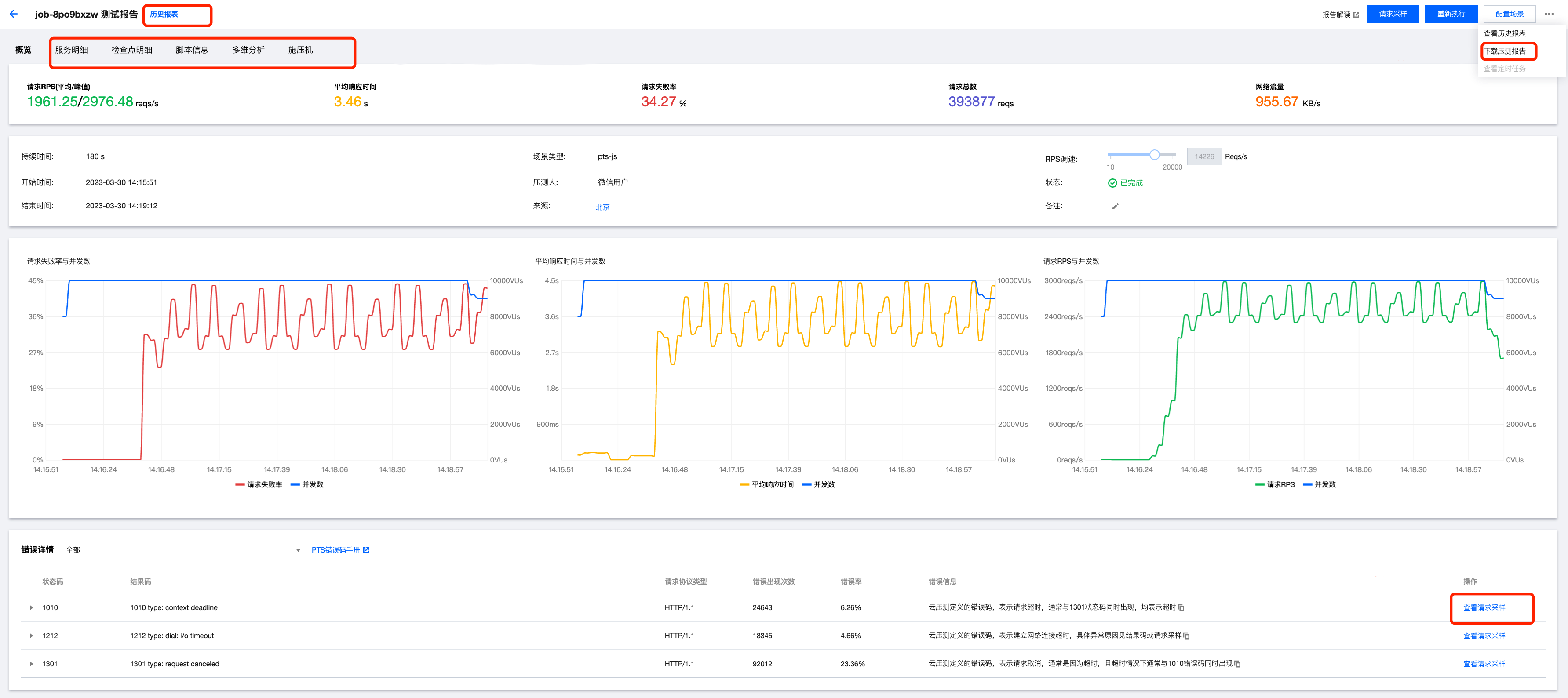Copy the 1010 error message text
Viewport: 1568px width, 698px height.
pos(1181,608)
